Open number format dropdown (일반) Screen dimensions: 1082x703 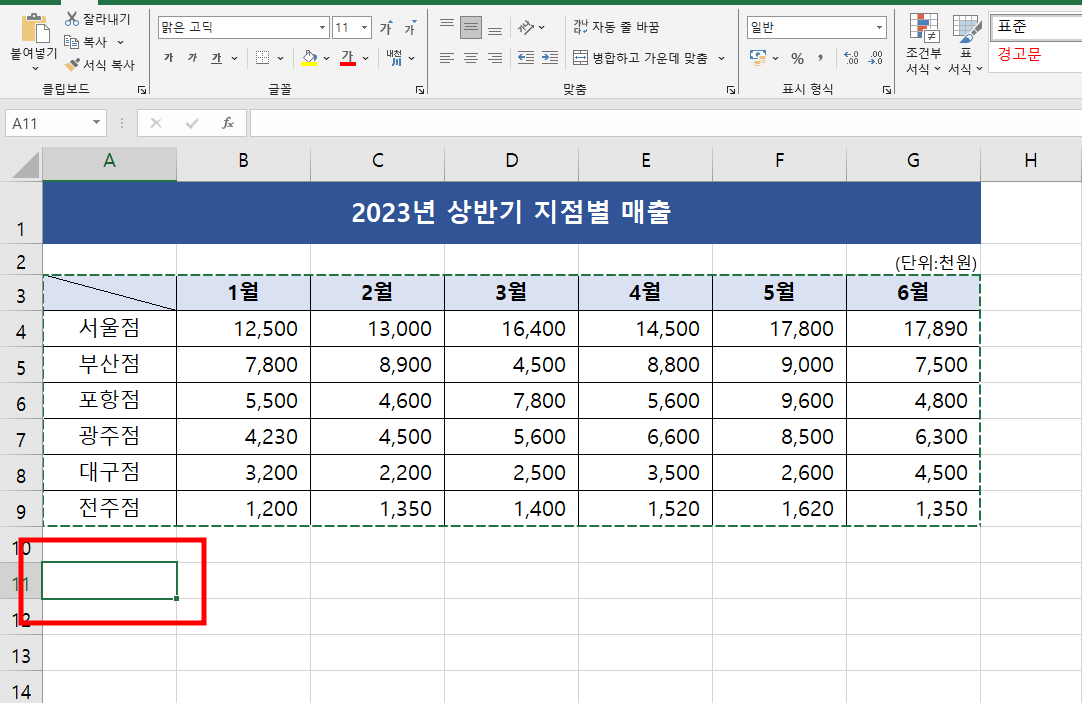tap(879, 28)
